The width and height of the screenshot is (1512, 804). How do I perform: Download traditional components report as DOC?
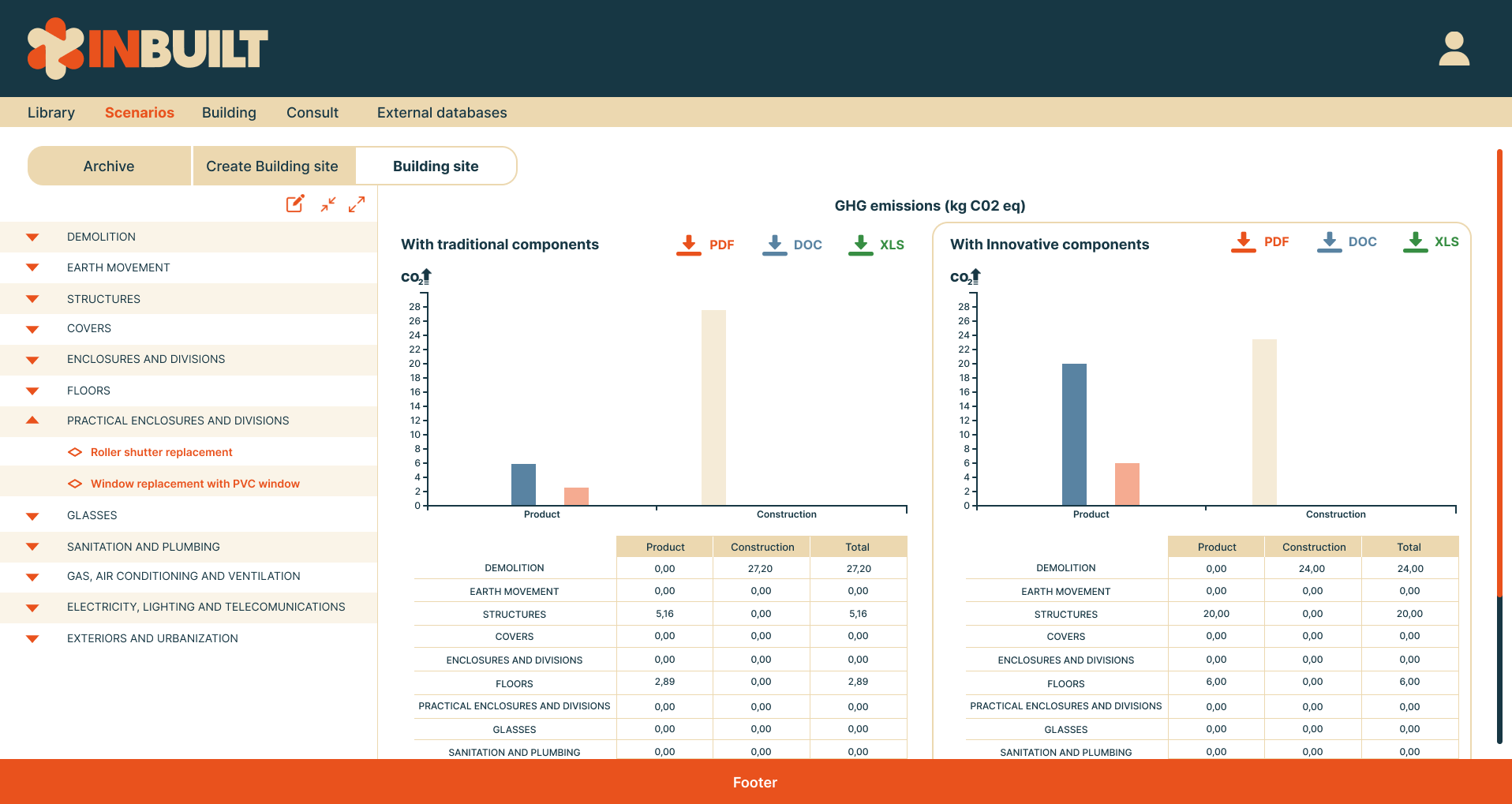click(792, 245)
